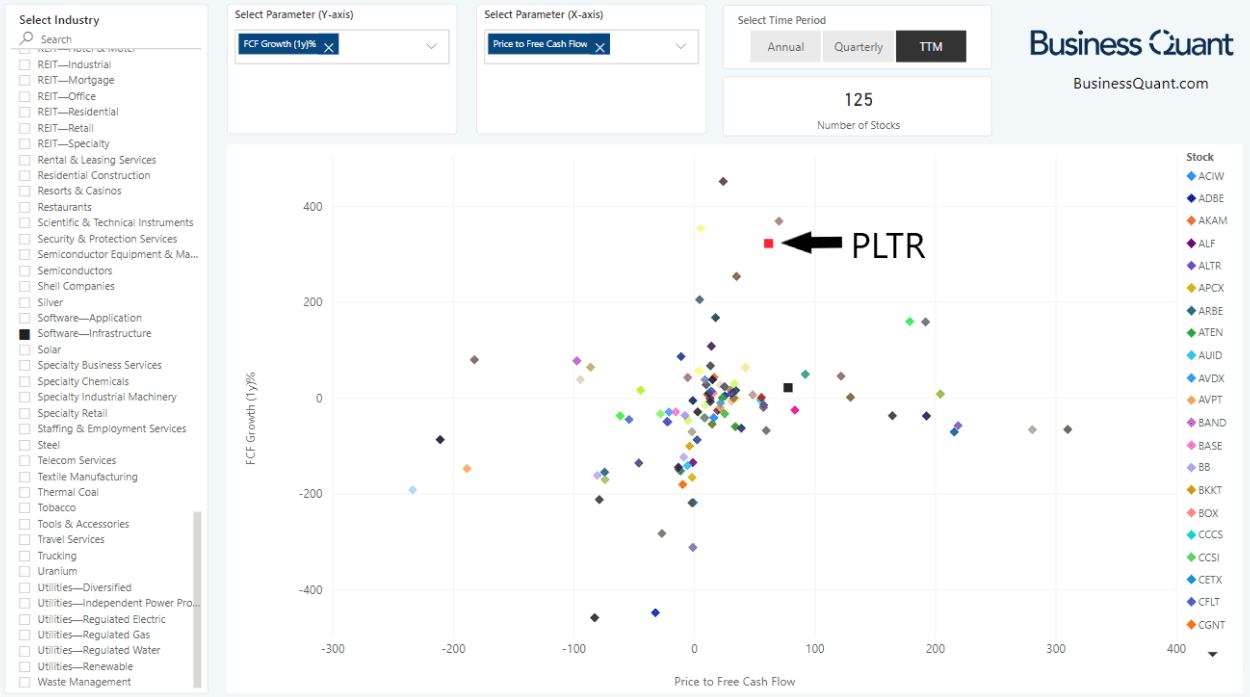The width and height of the screenshot is (1250, 697).
Task: Check the Utilities—Renewable checkbox
Action: 25,667
